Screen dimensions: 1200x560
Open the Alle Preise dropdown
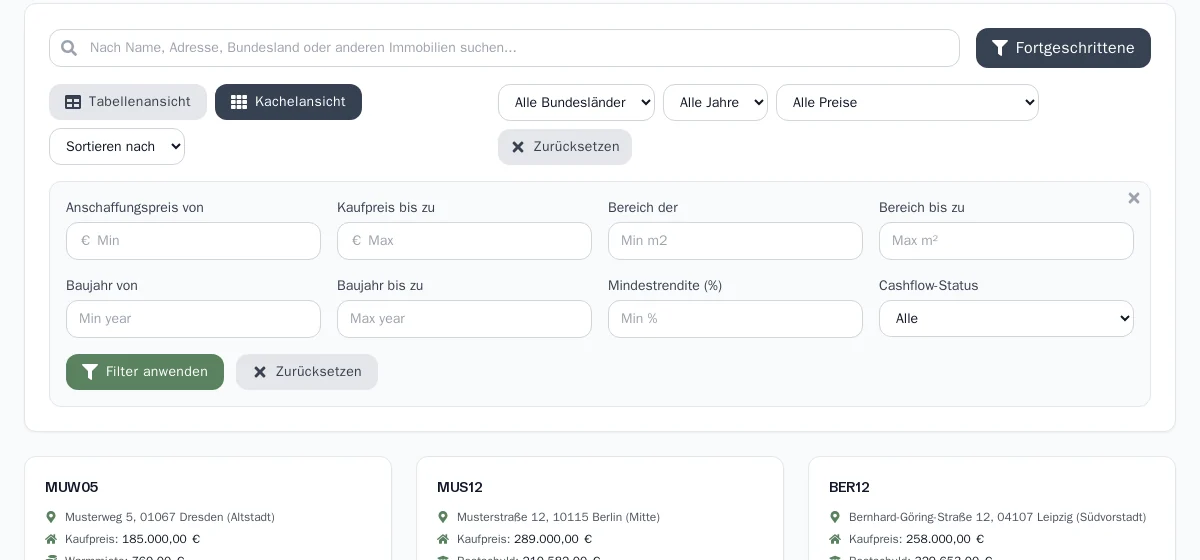[907, 102]
